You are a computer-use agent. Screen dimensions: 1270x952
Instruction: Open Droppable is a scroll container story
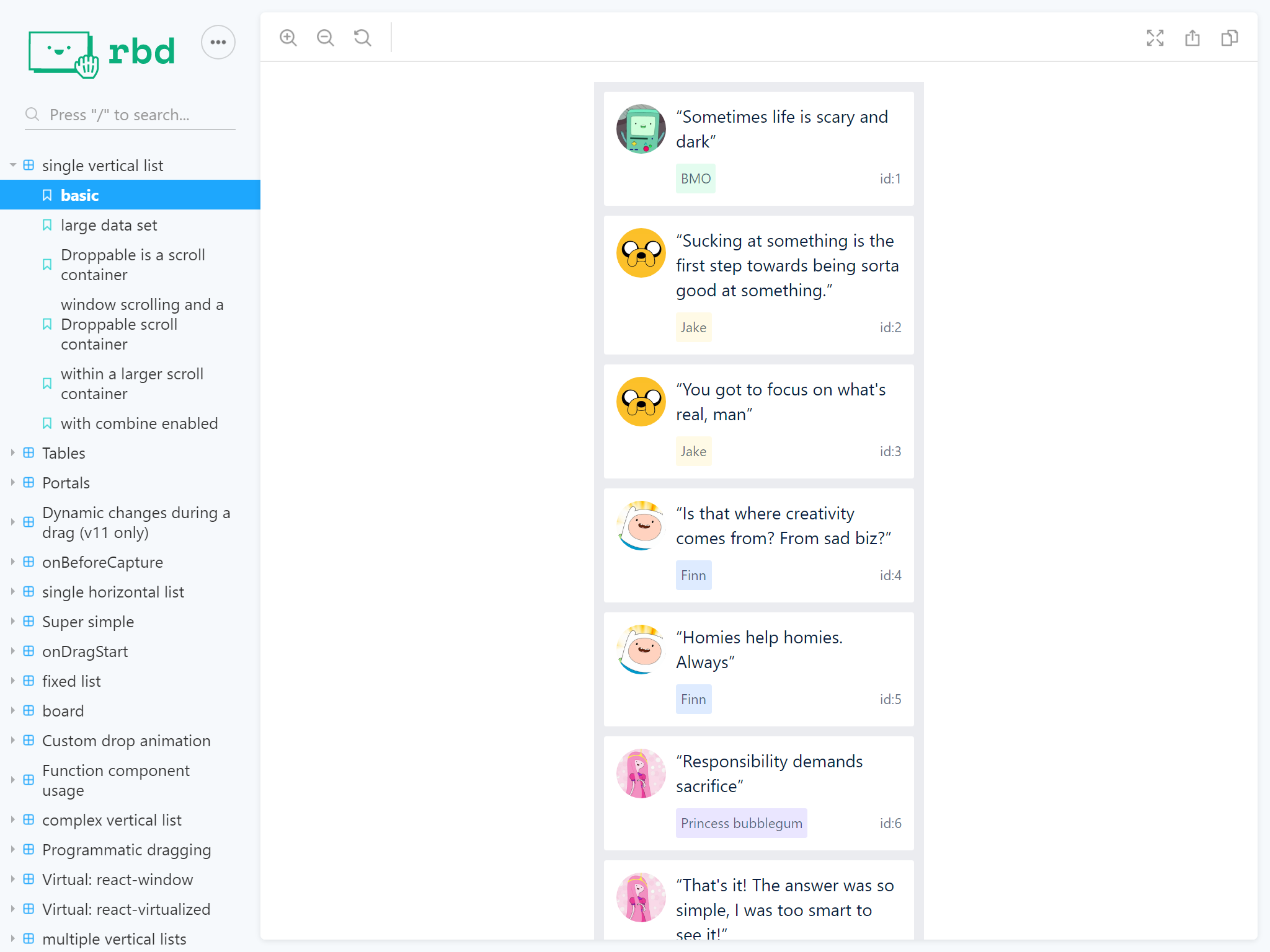(130, 265)
